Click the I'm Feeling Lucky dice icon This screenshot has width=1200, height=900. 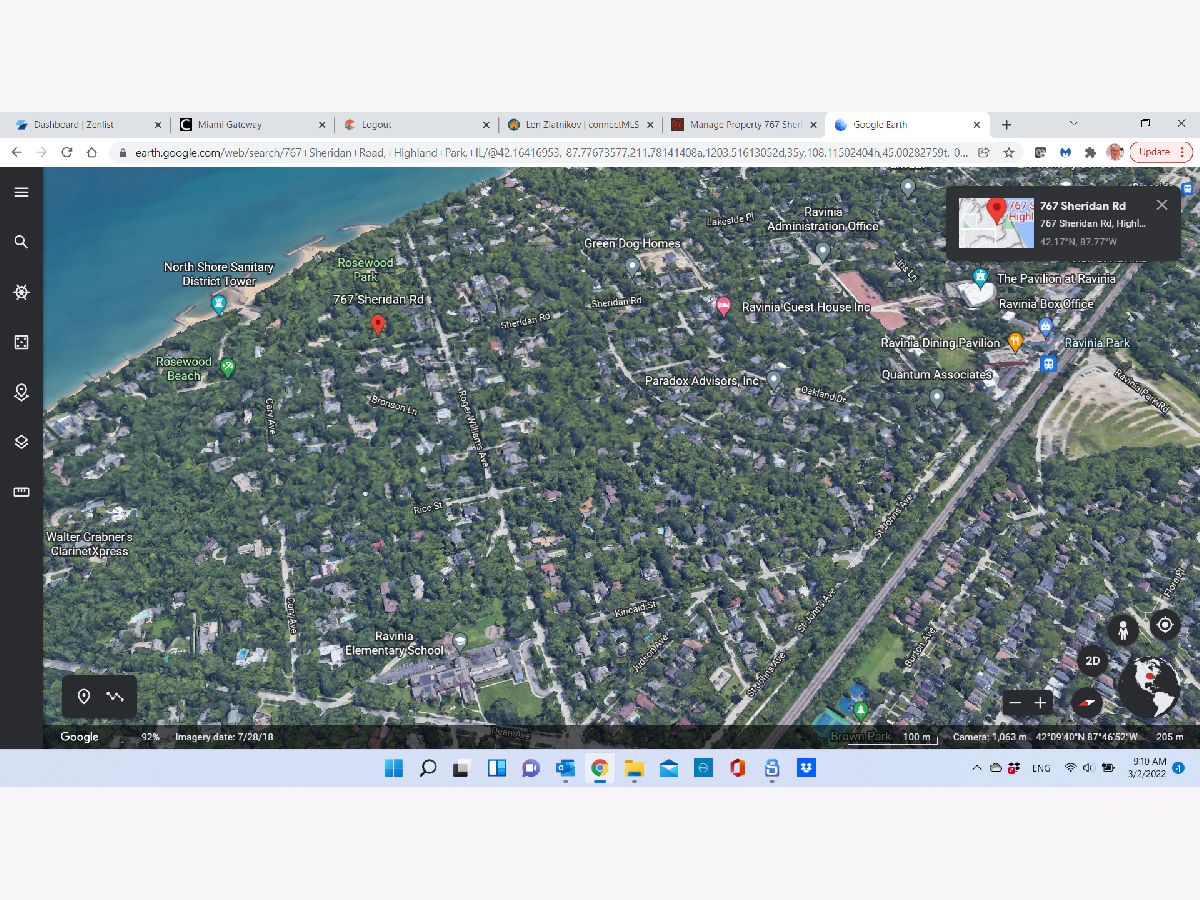pyautogui.click(x=21, y=342)
